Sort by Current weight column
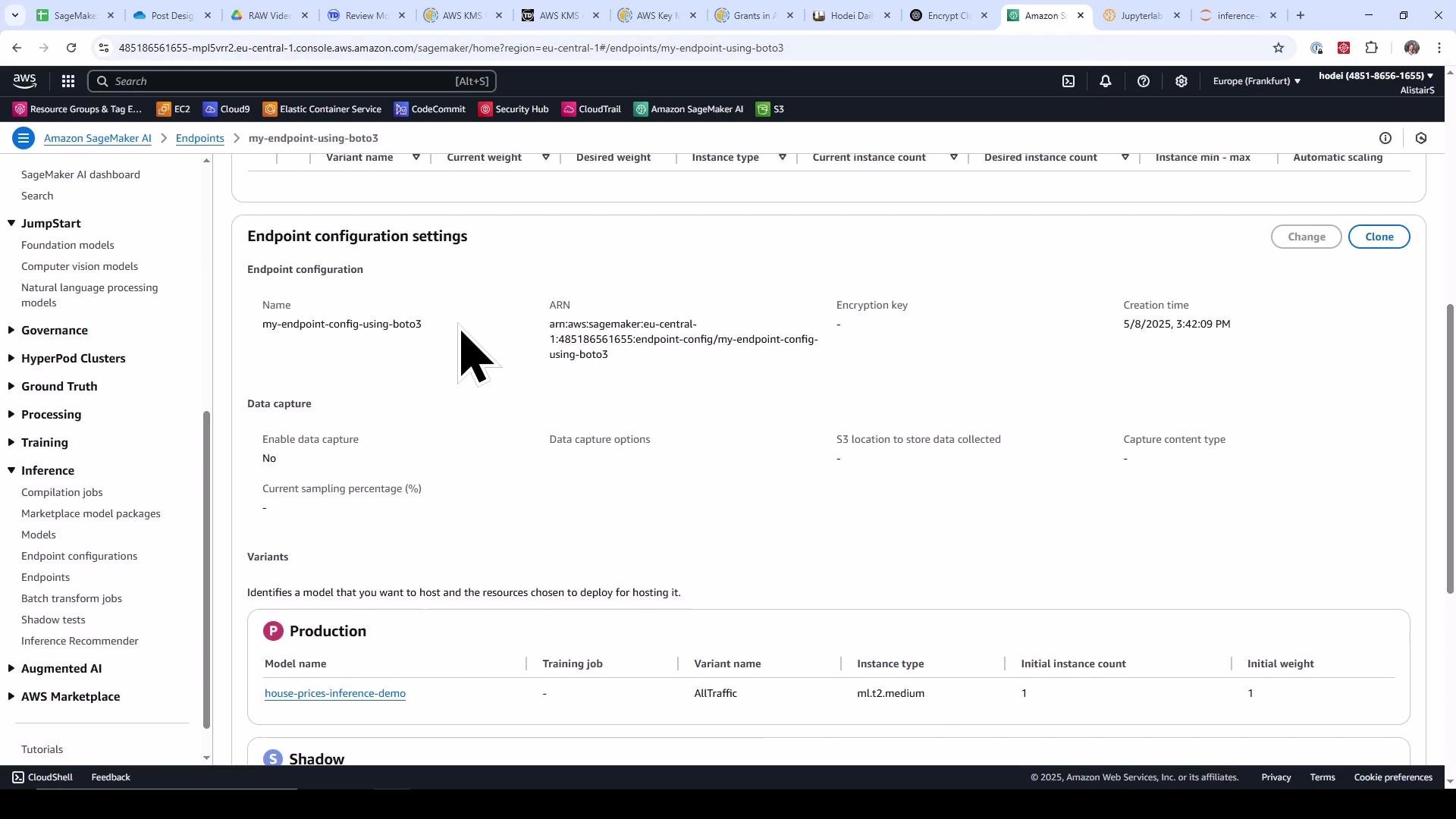The height and width of the screenshot is (819, 1456). 545,158
